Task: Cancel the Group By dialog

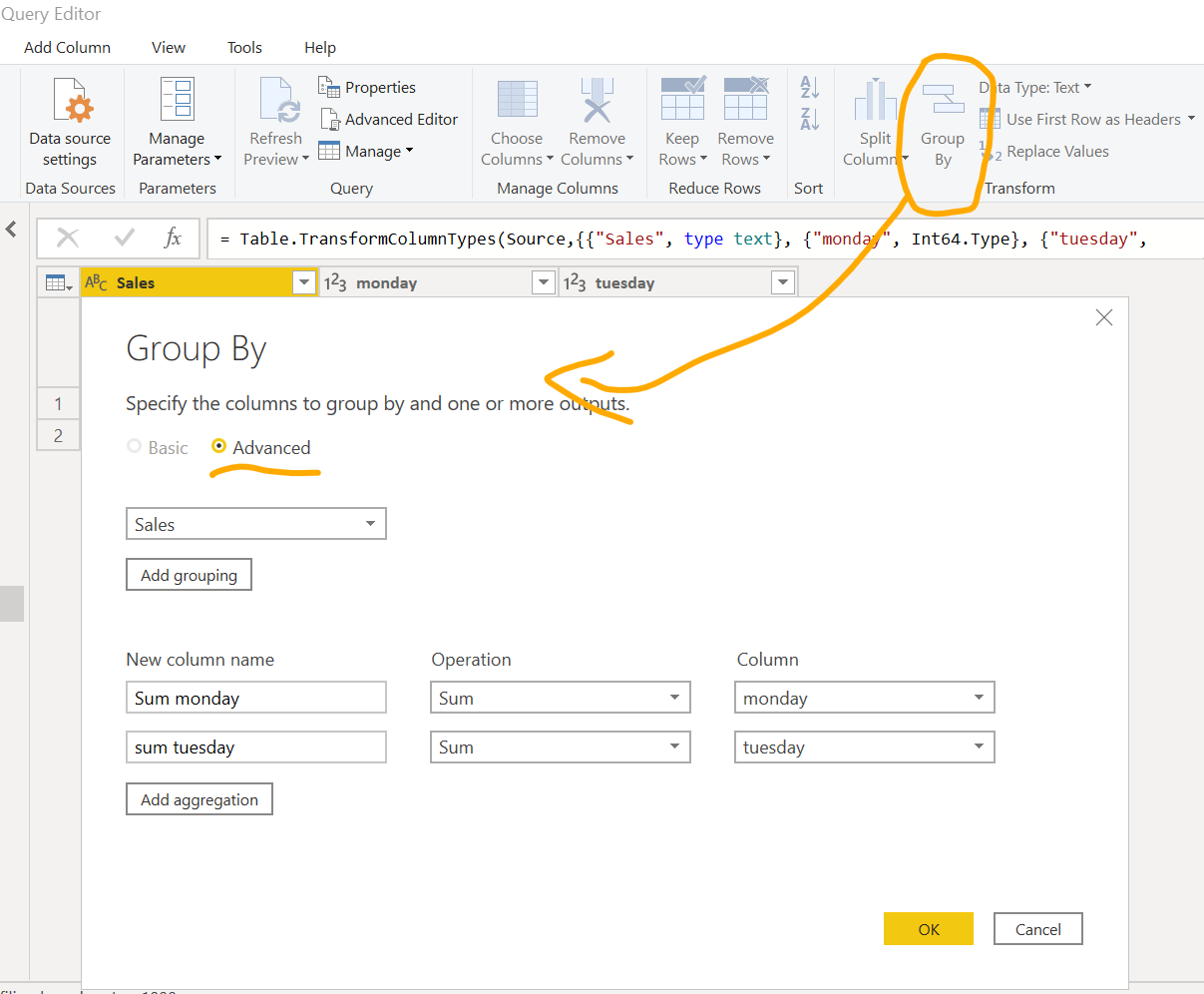Action: pyautogui.click(x=1038, y=928)
